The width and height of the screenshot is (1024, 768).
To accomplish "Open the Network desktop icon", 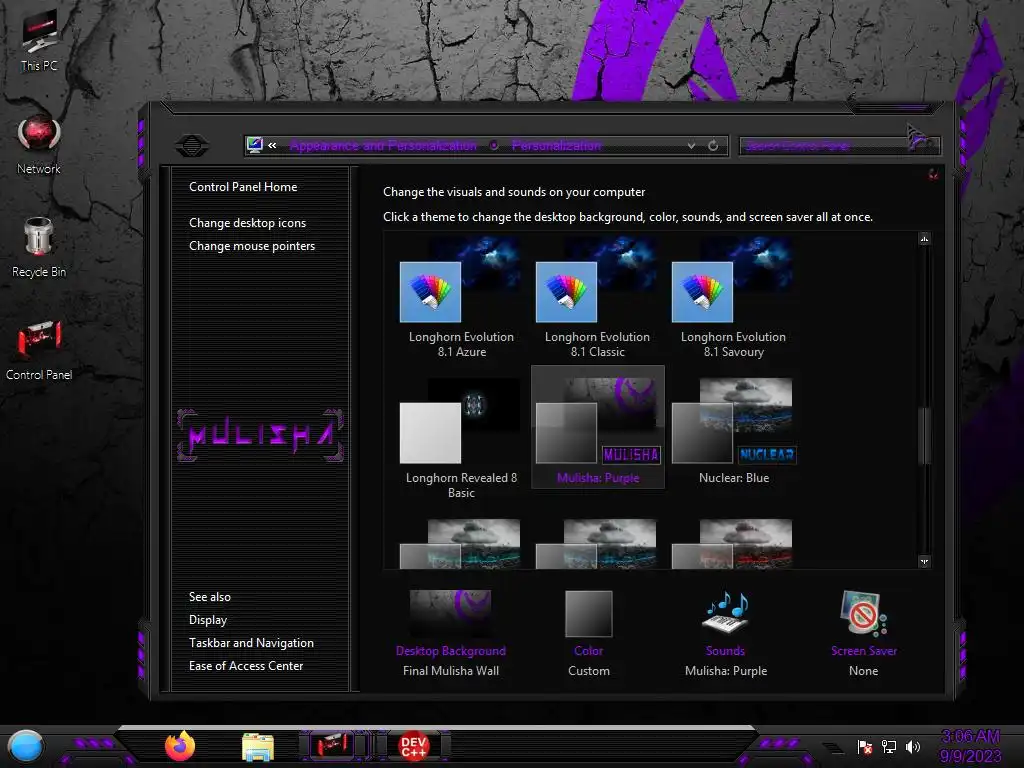I will point(39,145).
